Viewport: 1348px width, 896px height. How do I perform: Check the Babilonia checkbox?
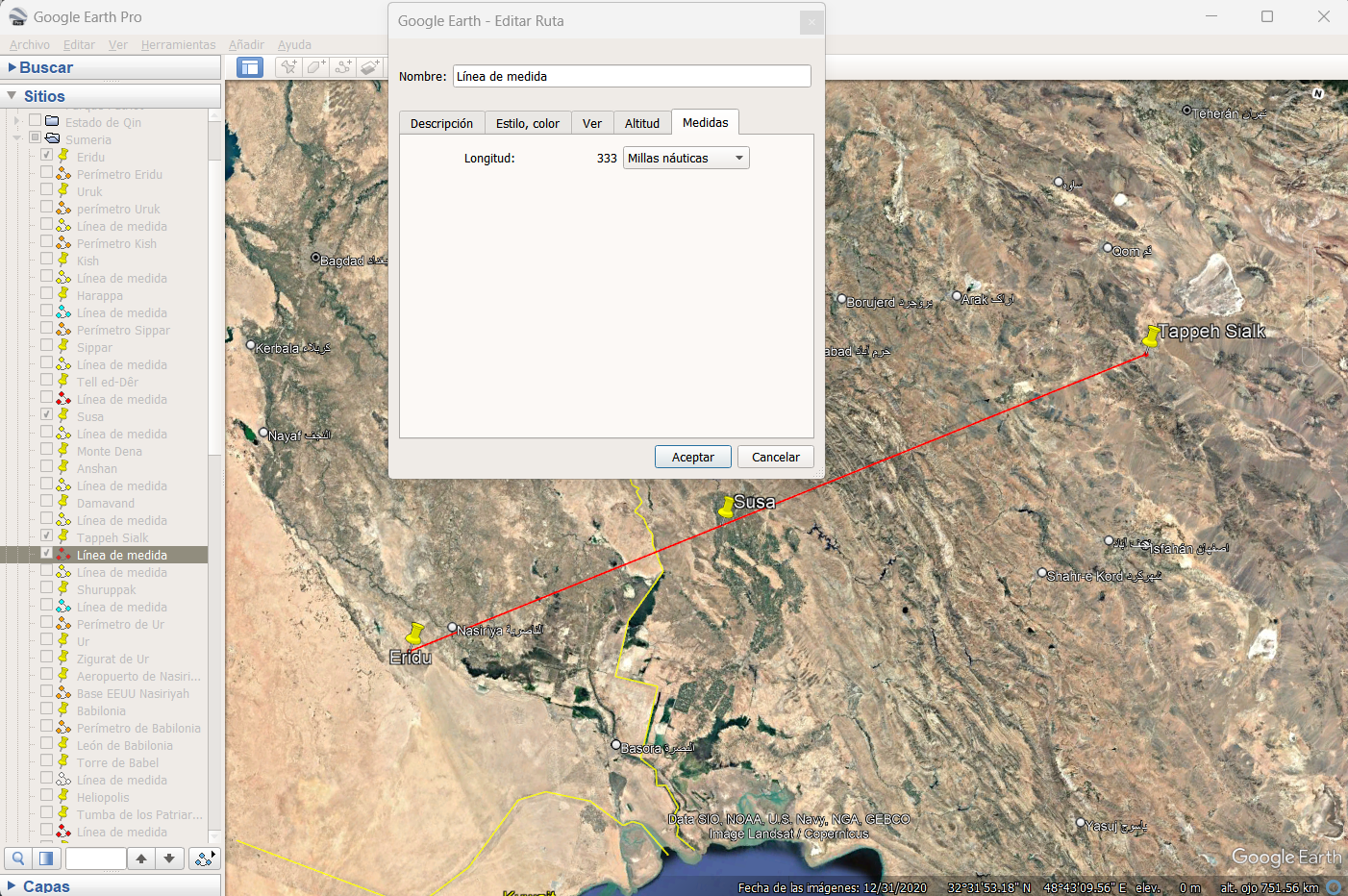[x=46, y=709]
